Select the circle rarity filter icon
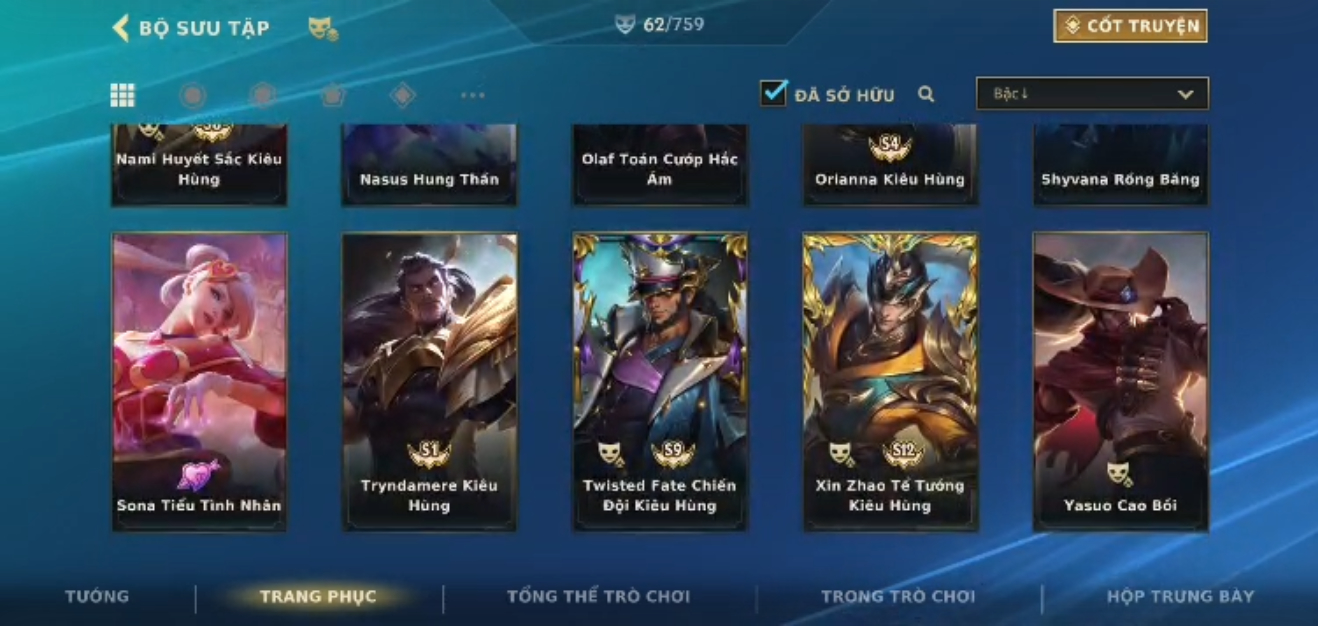 click(193, 95)
